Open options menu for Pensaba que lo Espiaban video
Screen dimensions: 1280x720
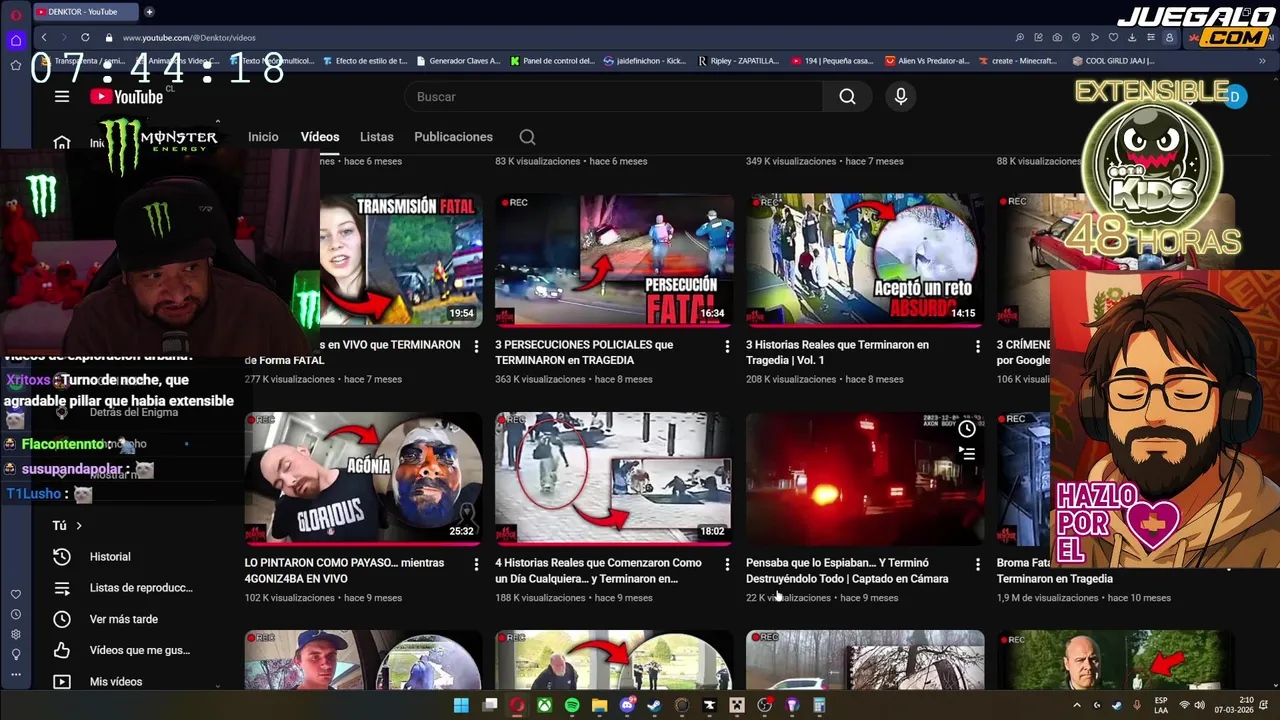coord(978,564)
